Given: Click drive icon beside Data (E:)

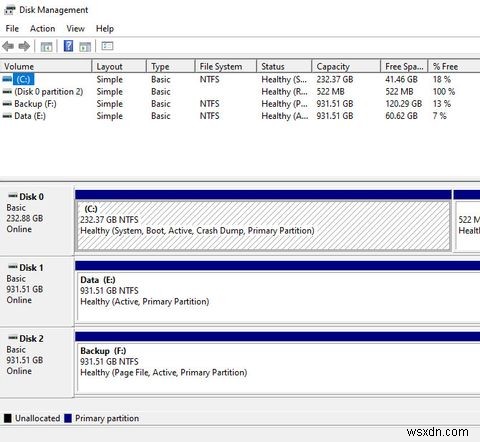Looking at the screenshot, I should [x=7, y=116].
